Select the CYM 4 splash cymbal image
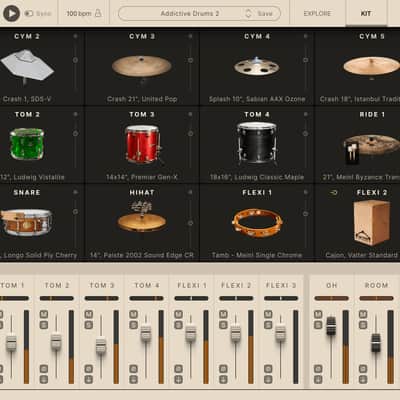Viewport: 400px width, 400px height. click(x=257, y=66)
